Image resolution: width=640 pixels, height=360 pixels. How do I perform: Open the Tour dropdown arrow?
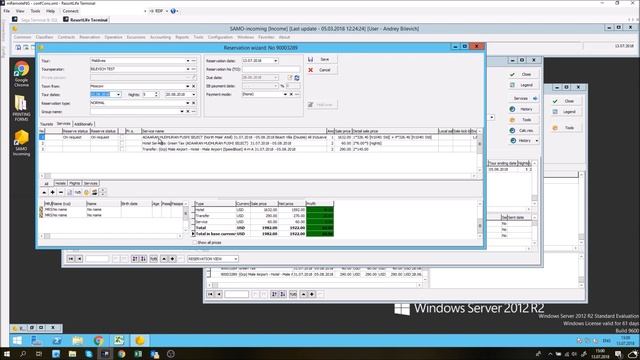(x=188, y=61)
